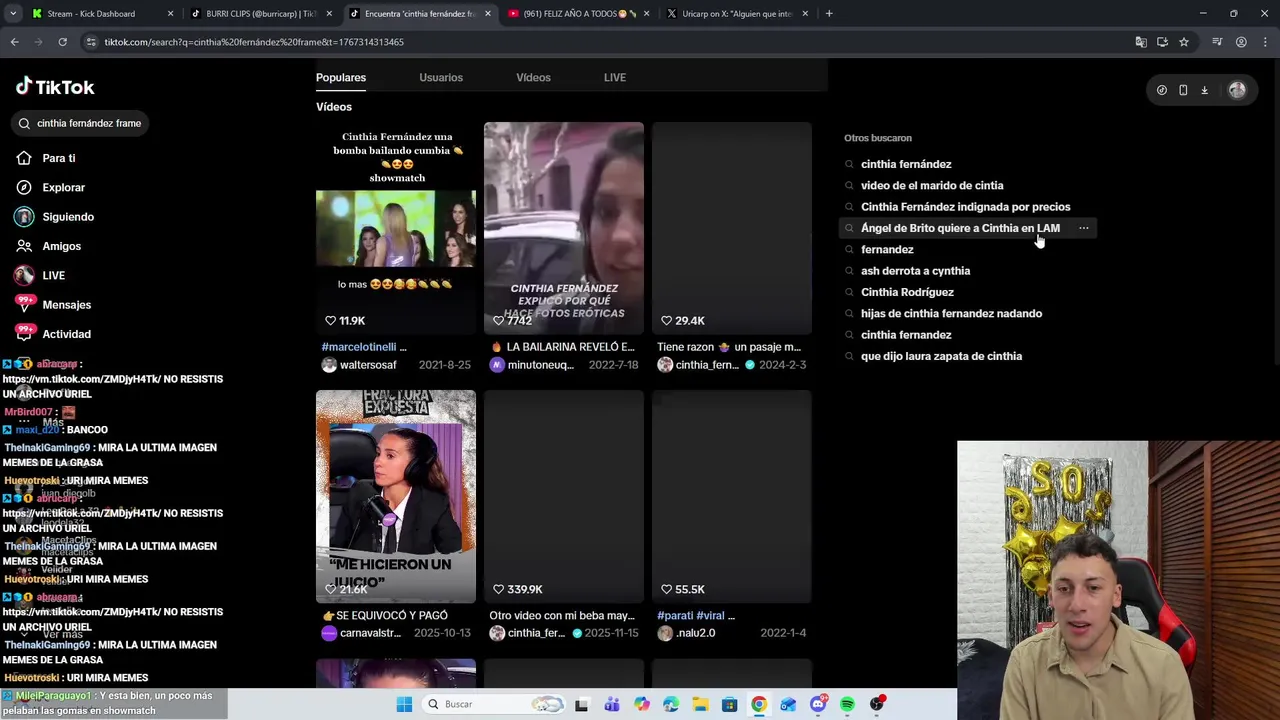Open the Windows Start menu

[x=404, y=704]
